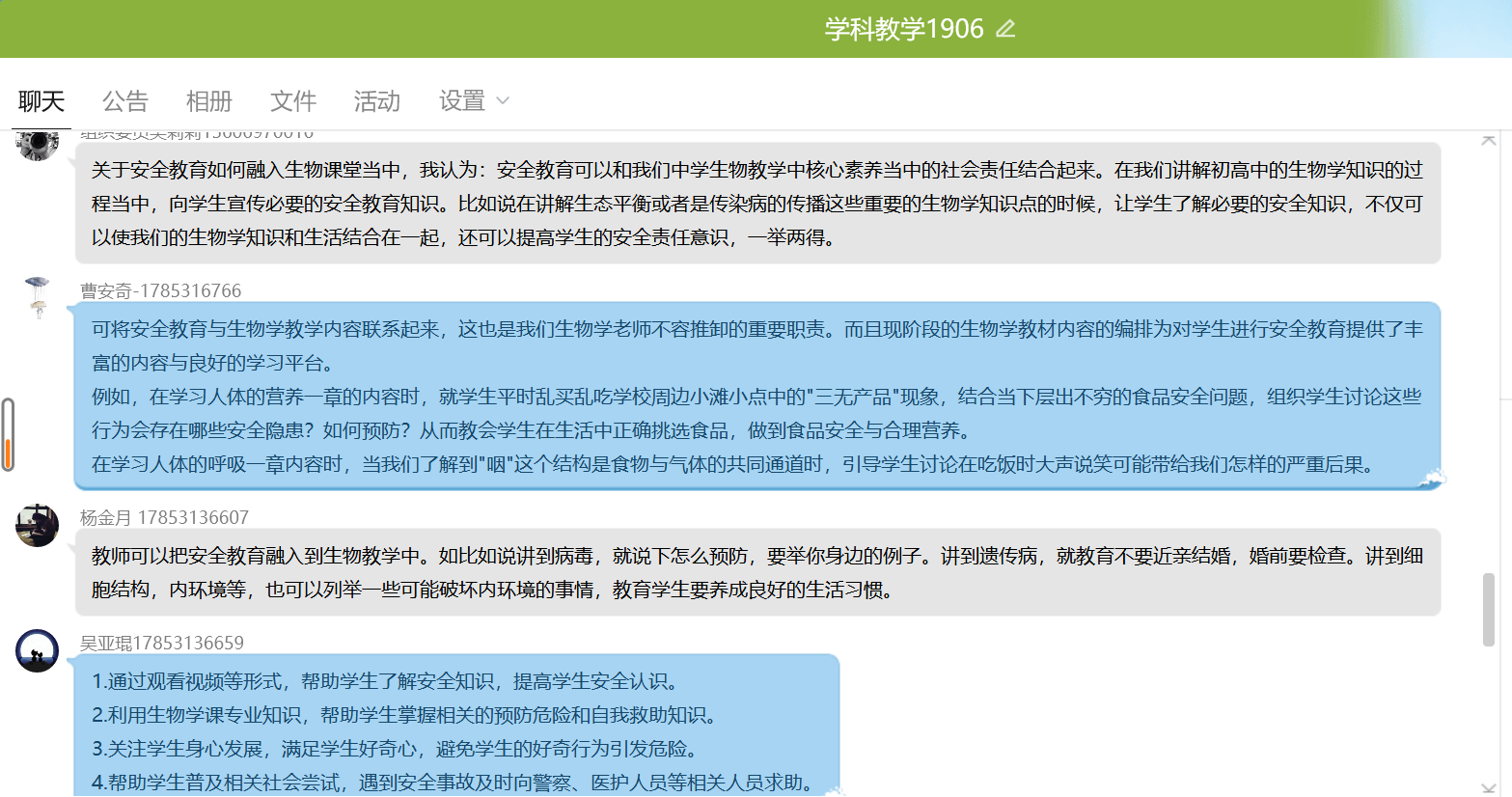
Task: Click the sender name 吴亚琨17853136659
Action: pyautogui.click(x=161, y=643)
